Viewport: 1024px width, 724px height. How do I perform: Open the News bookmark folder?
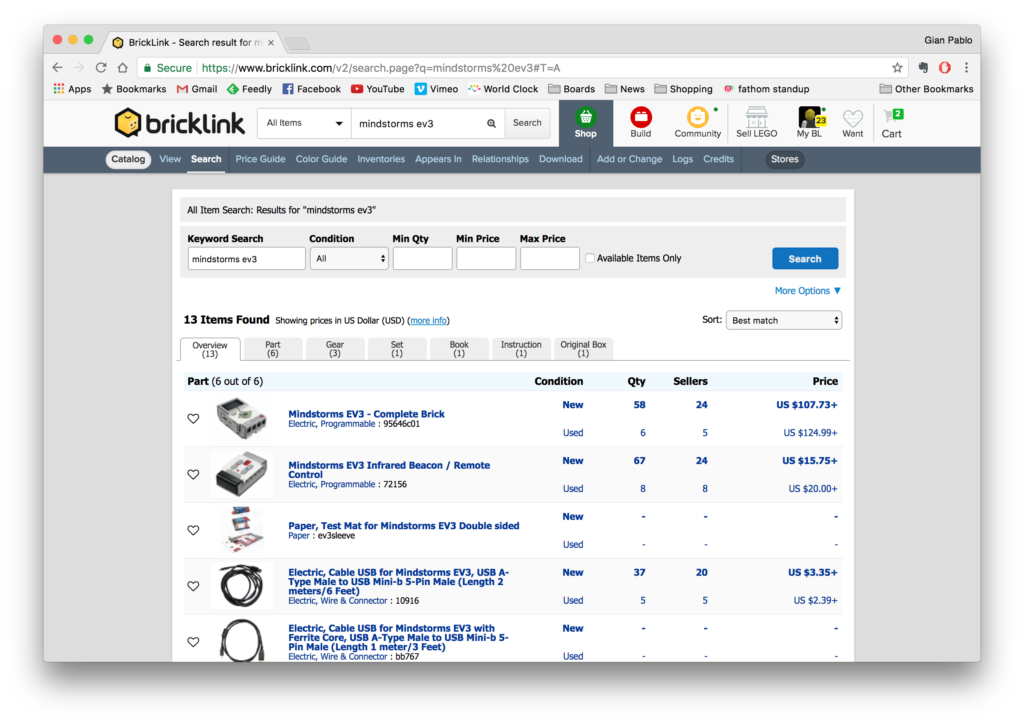(625, 89)
